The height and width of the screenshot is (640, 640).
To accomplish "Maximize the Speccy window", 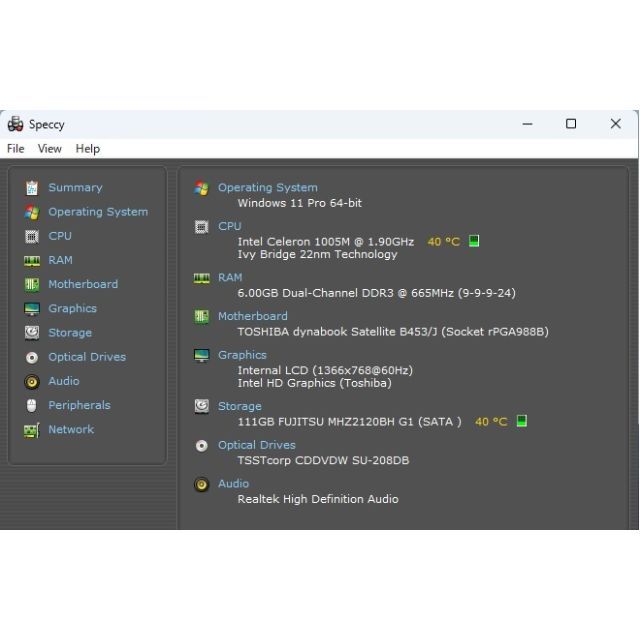I will coord(571,124).
